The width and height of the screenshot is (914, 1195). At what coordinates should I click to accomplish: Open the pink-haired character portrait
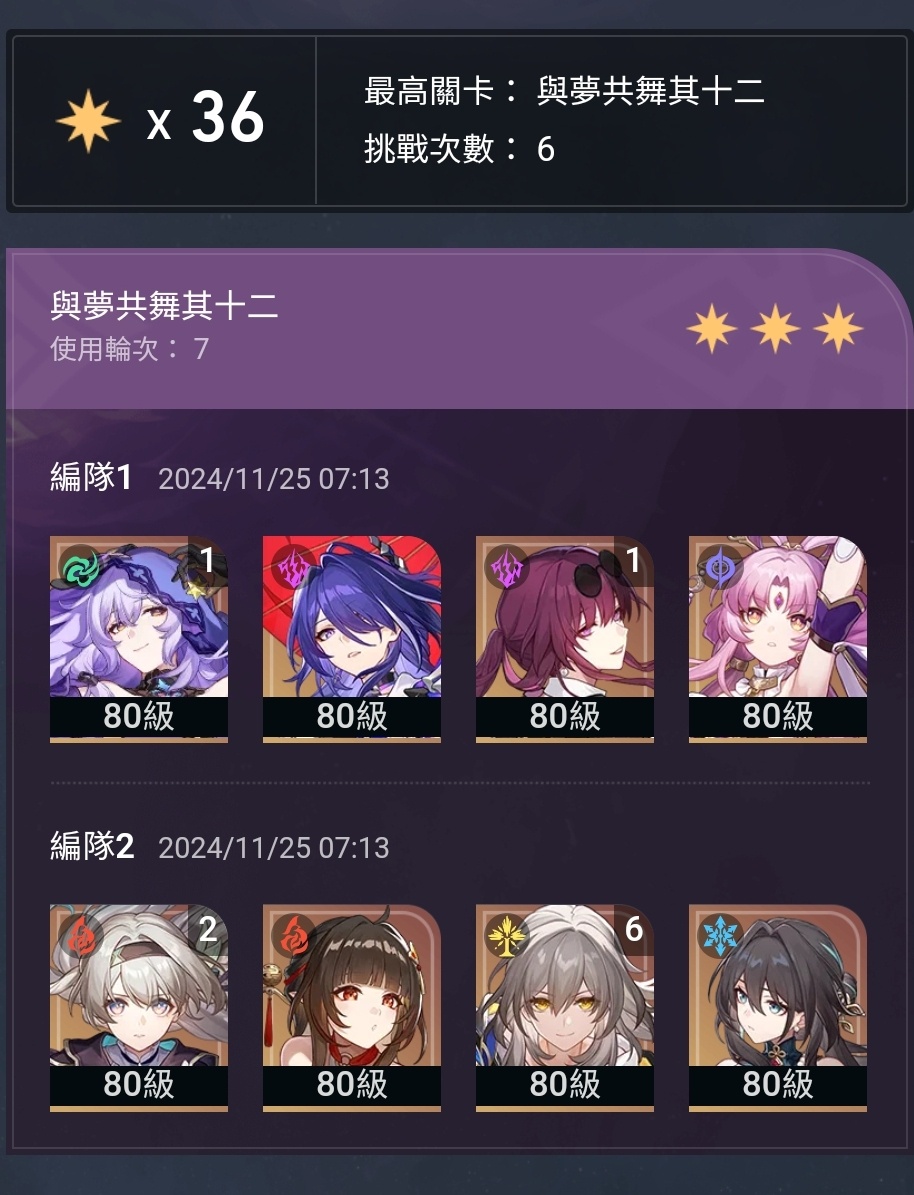[x=778, y=639]
